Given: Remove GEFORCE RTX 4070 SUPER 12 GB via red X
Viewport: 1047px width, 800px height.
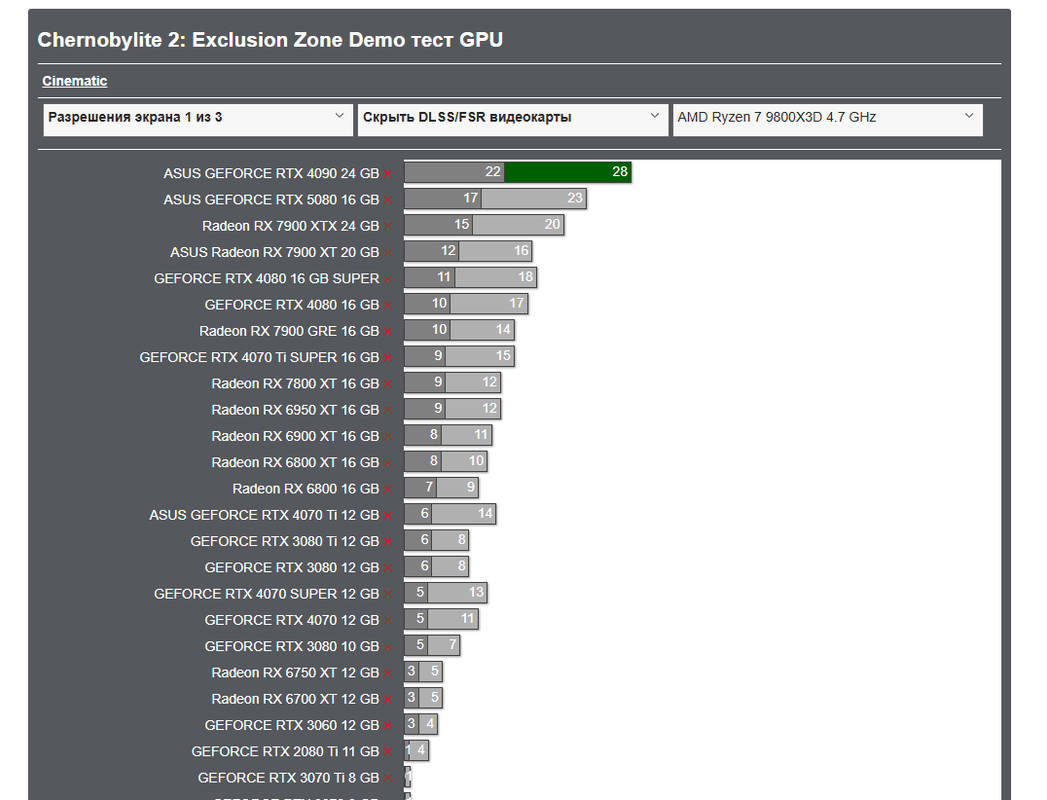Looking at the screenshot, I should tap(388, 594).
